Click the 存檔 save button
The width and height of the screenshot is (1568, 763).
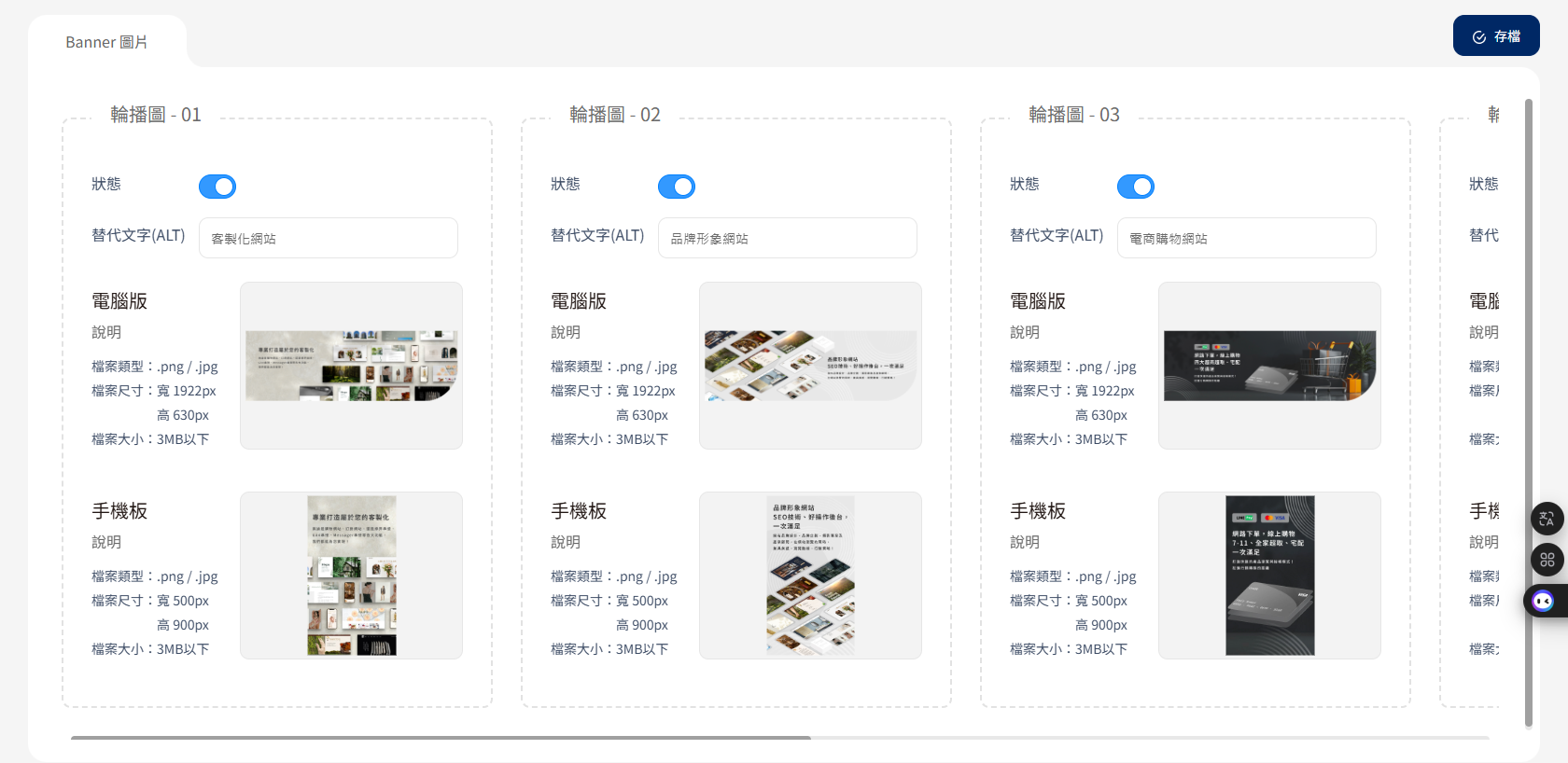click(x=1495, y=36)
